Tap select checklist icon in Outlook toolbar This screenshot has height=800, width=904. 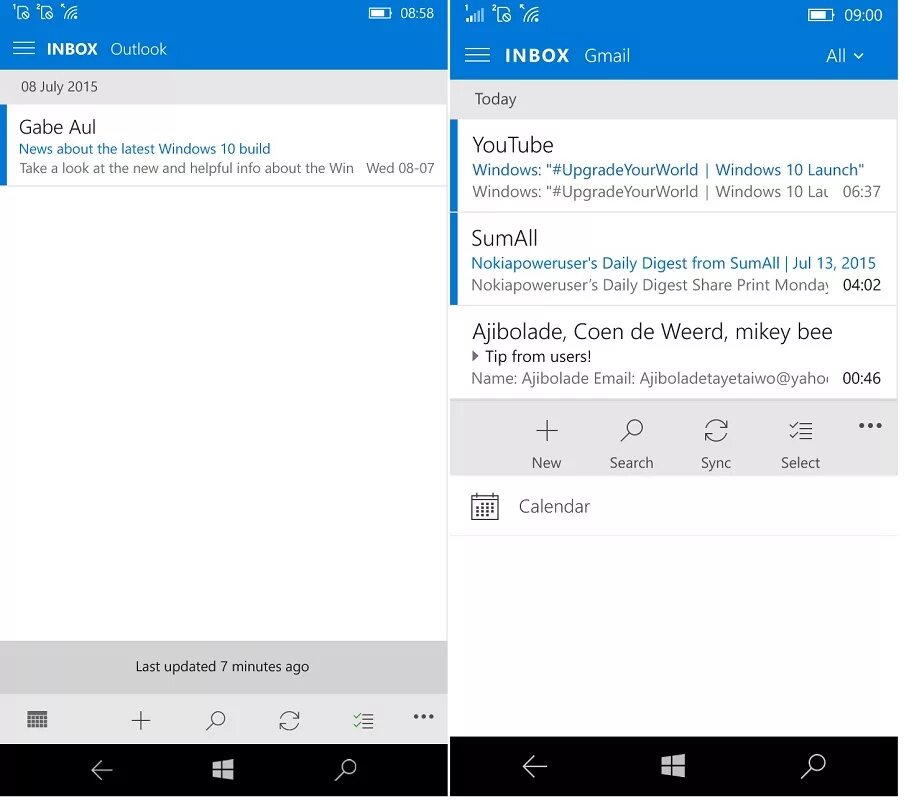click(363, 720)
